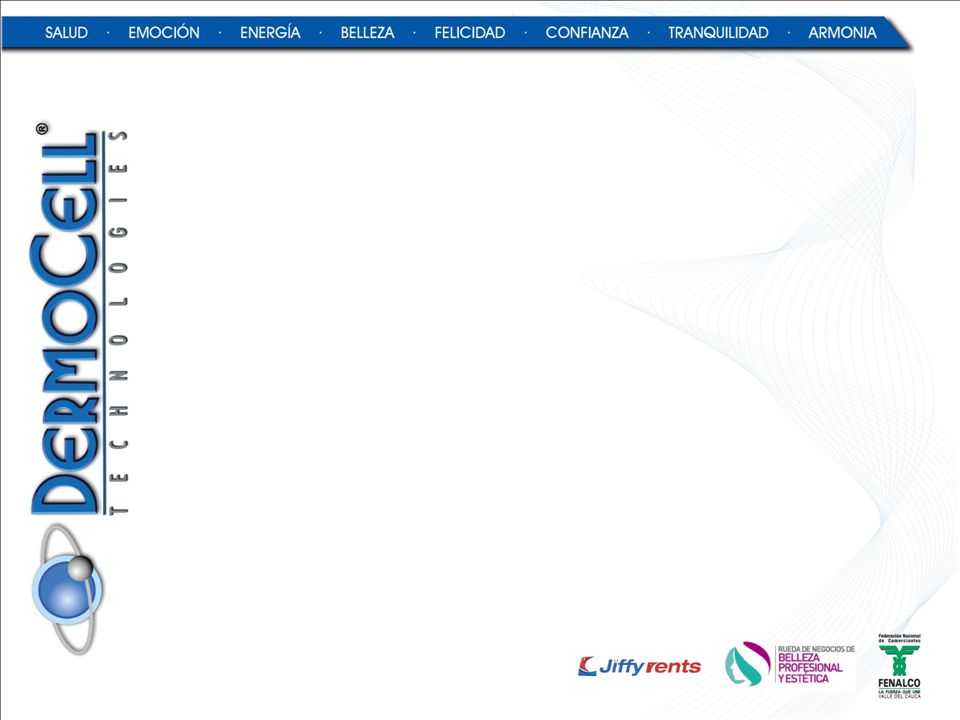
Task: Click the registered trademark symbol by DermoCell
Action: coord(42,129)
